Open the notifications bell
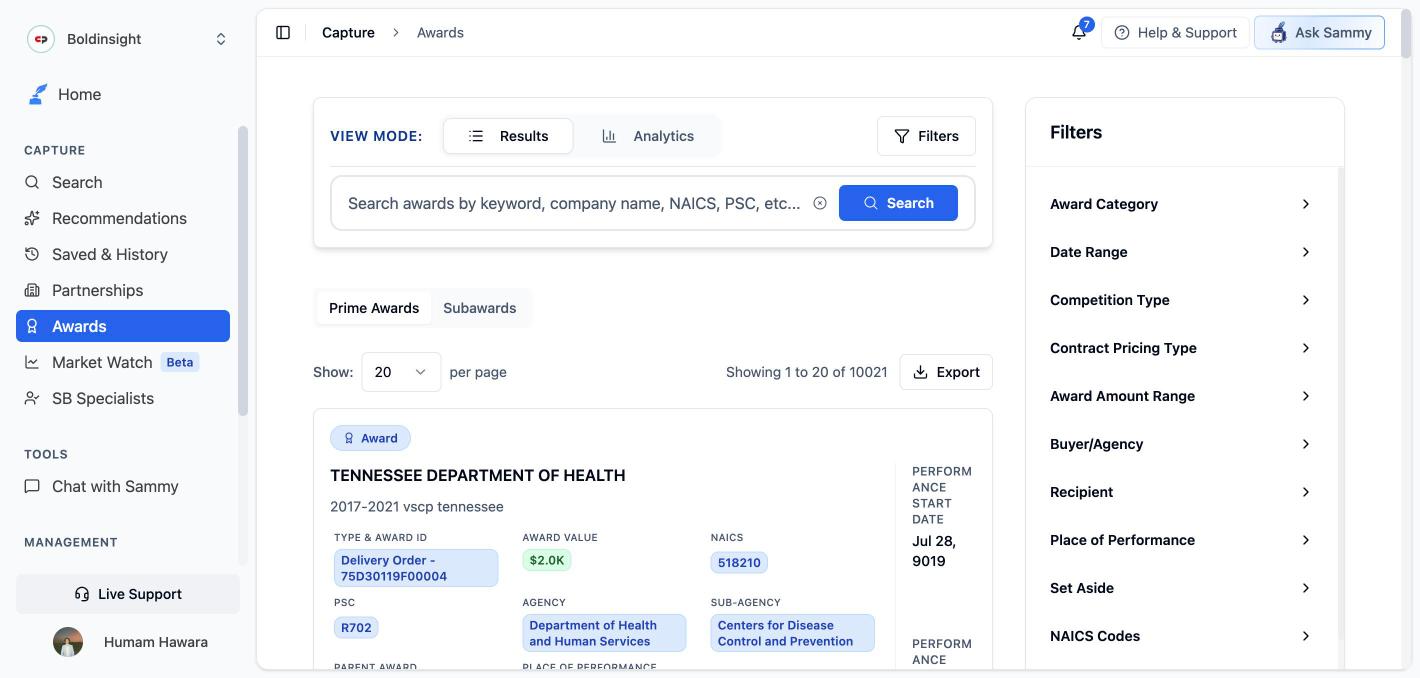 (1079, 33)
